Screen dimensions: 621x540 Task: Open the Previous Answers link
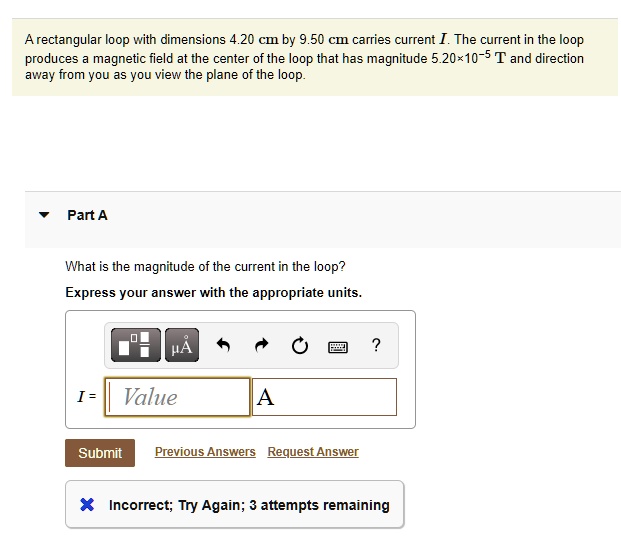click(x=205, y=452)
